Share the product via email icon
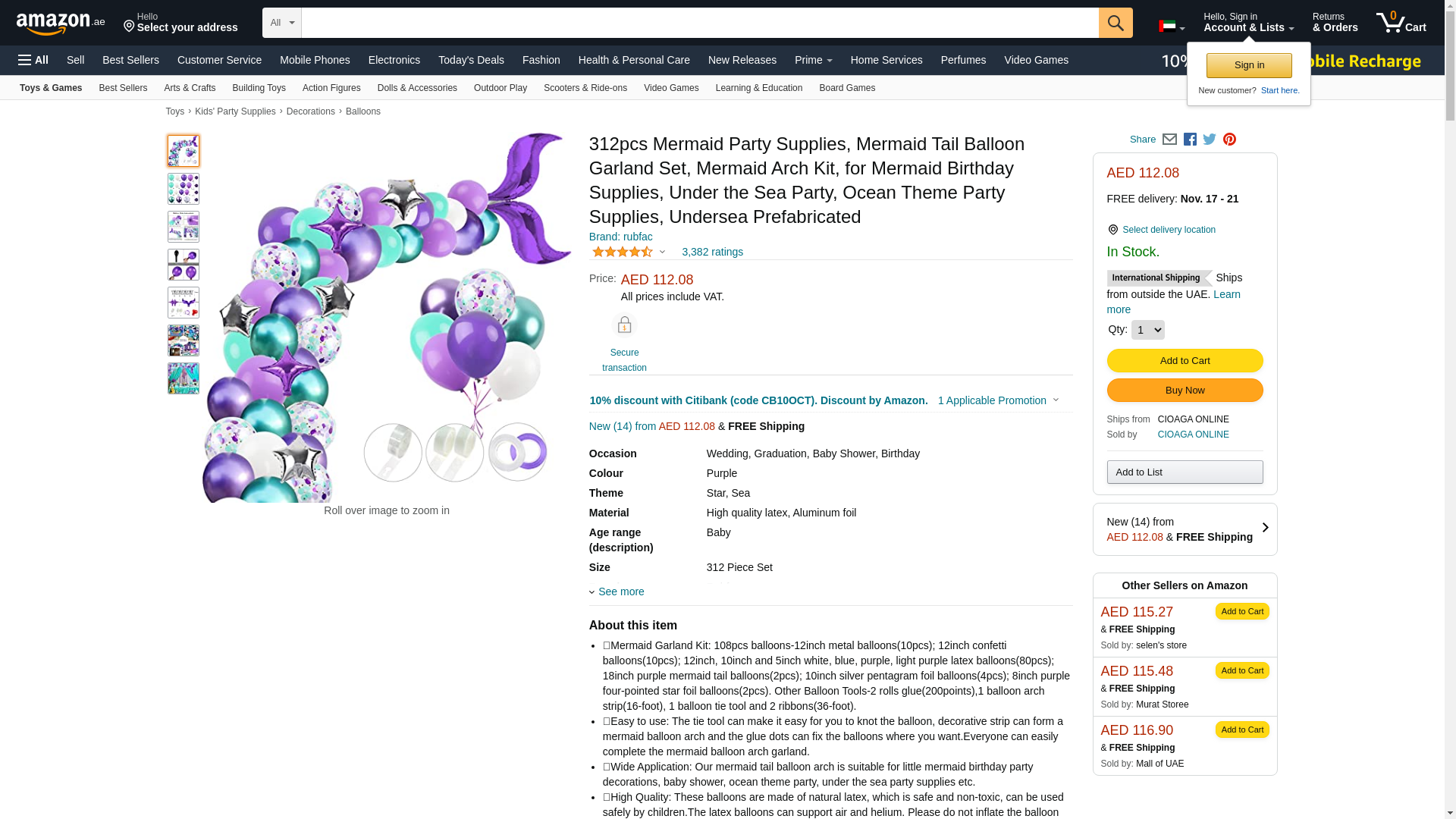 [x=1169, y=140]
